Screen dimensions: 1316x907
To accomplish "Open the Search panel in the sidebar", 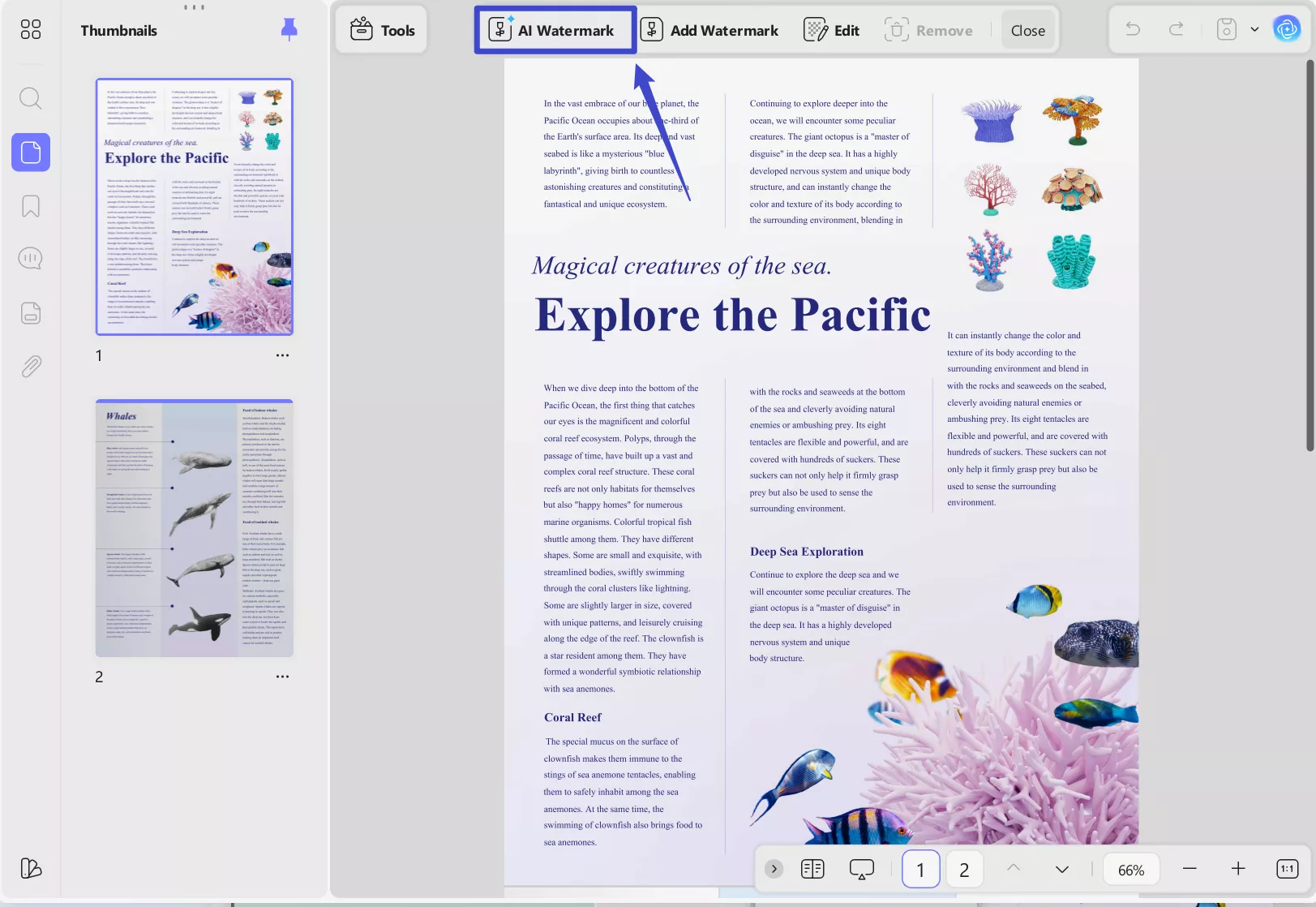I will 30,98.
